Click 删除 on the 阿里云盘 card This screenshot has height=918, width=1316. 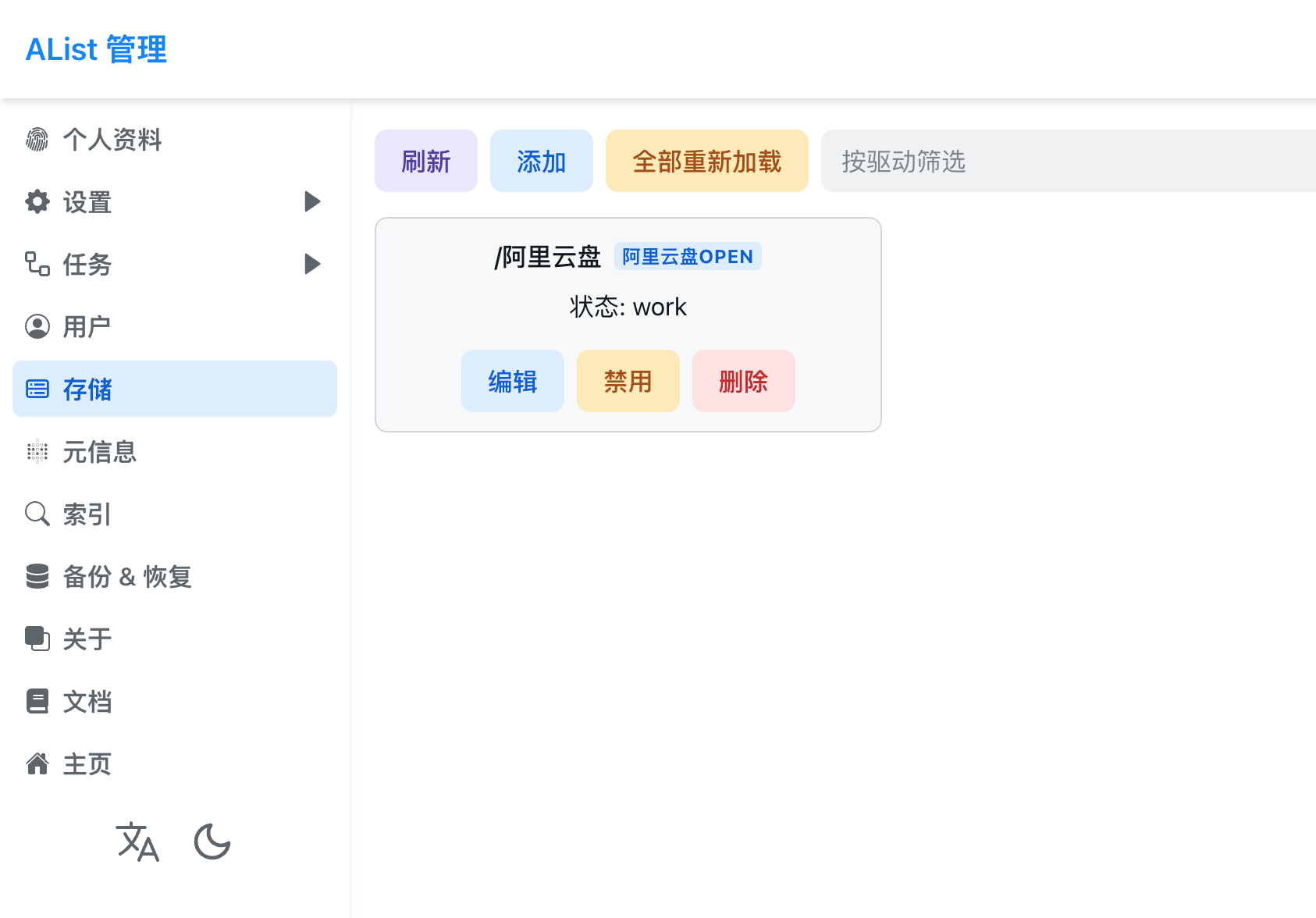744,381
